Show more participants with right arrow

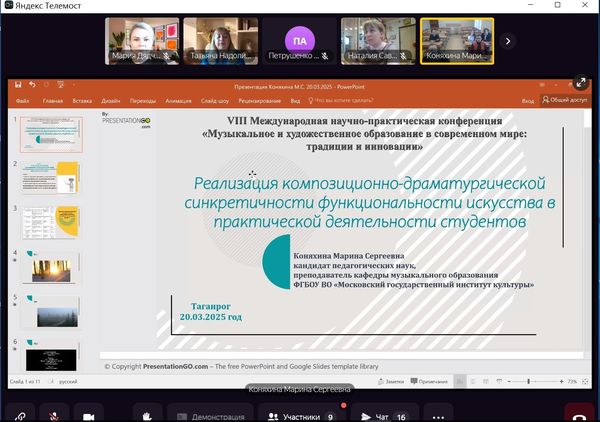pos(508,41)
